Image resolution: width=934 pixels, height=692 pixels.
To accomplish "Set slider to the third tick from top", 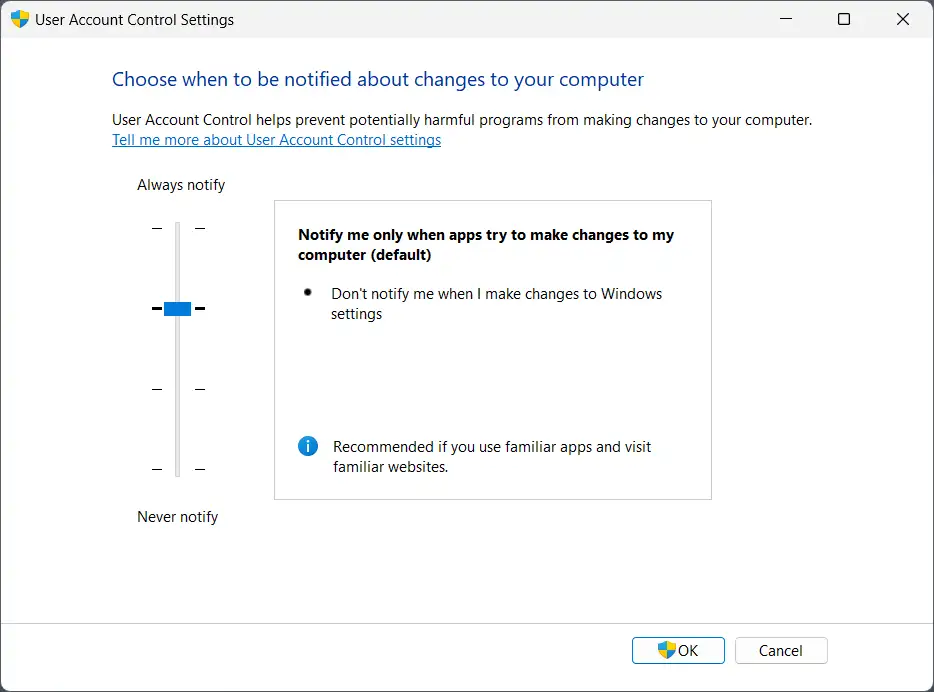I will (177, 389).
